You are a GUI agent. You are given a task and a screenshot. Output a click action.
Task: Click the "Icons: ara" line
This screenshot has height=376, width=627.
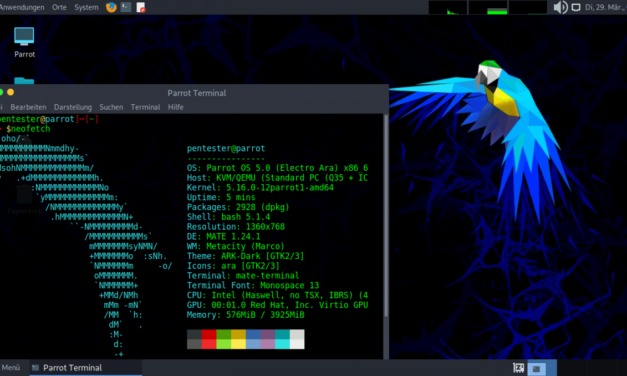coord(233,266)
